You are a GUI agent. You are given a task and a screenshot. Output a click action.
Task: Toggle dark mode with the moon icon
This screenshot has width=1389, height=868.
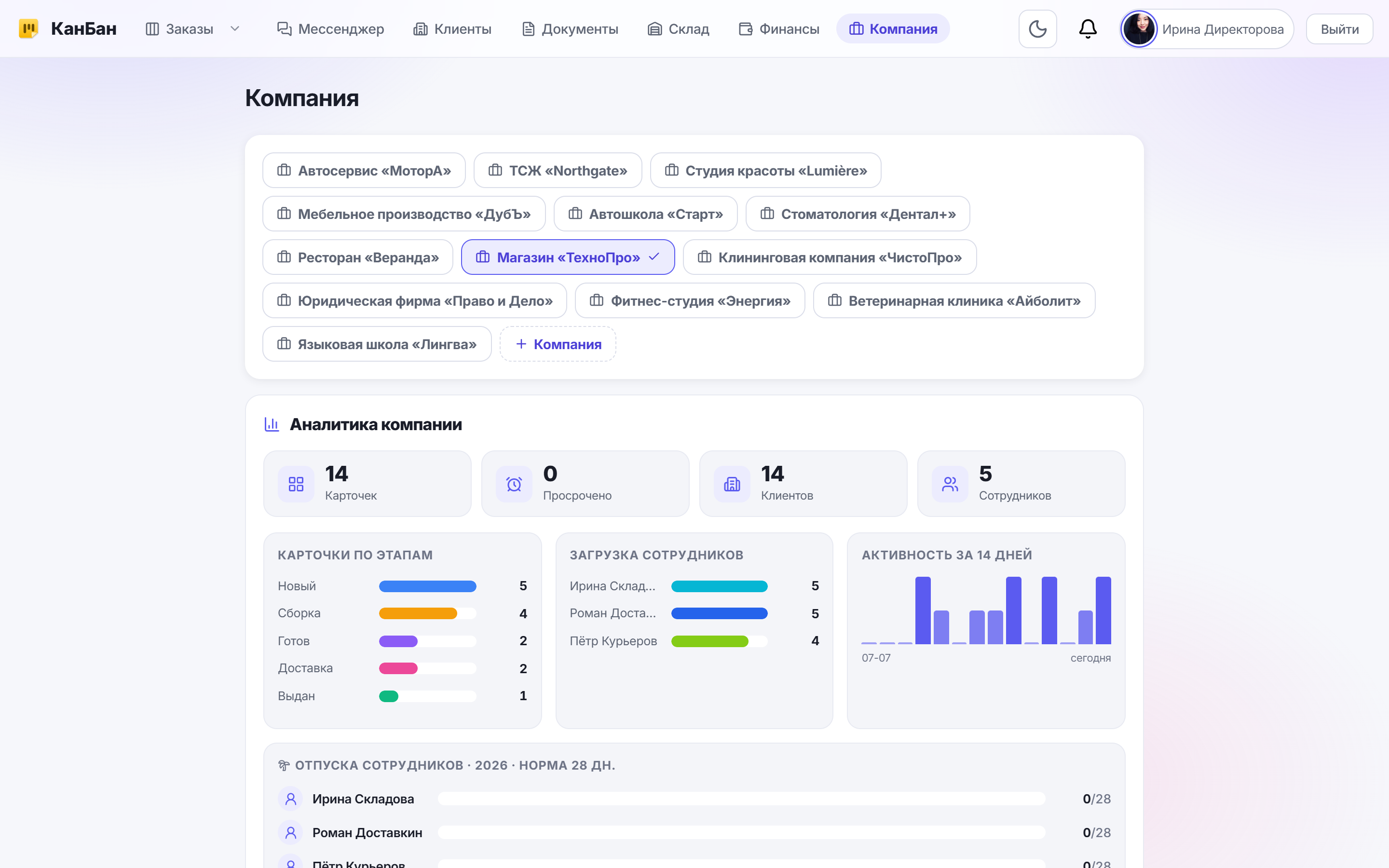(1037, 29)
